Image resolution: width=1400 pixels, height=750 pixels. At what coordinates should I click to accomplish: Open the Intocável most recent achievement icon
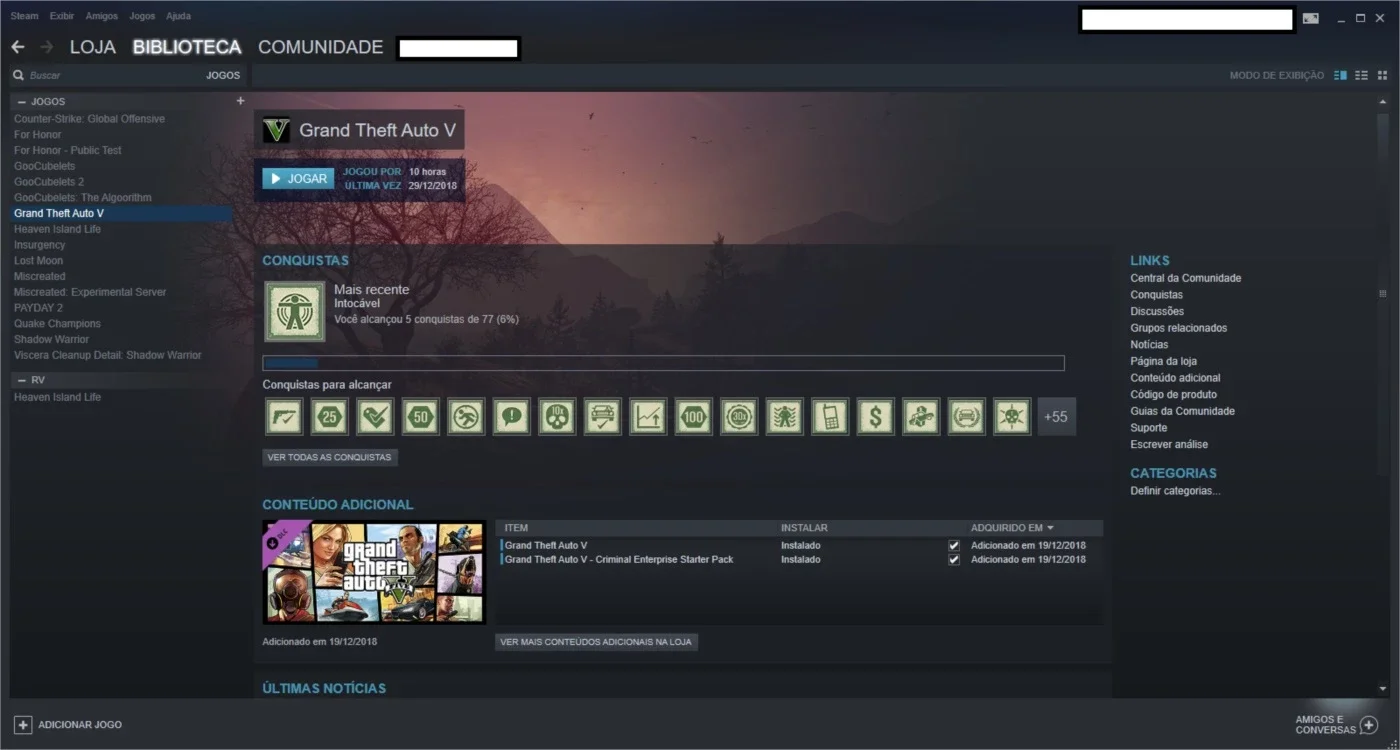(x=295, y=311)
